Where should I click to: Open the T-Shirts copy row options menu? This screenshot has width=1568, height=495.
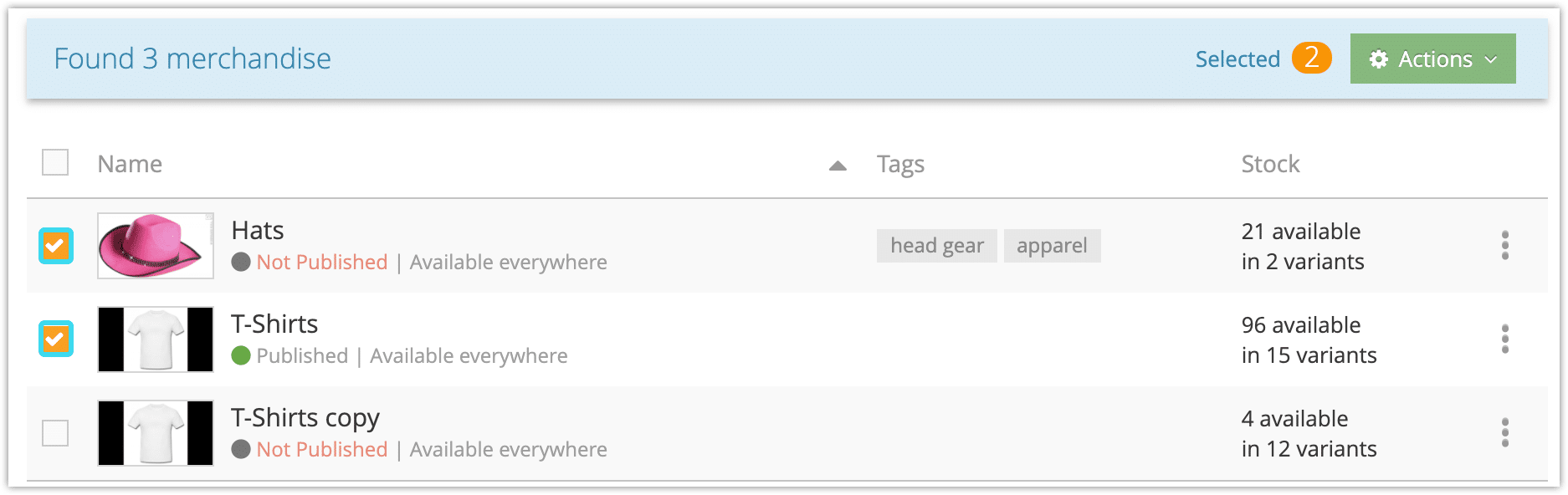1504,433
